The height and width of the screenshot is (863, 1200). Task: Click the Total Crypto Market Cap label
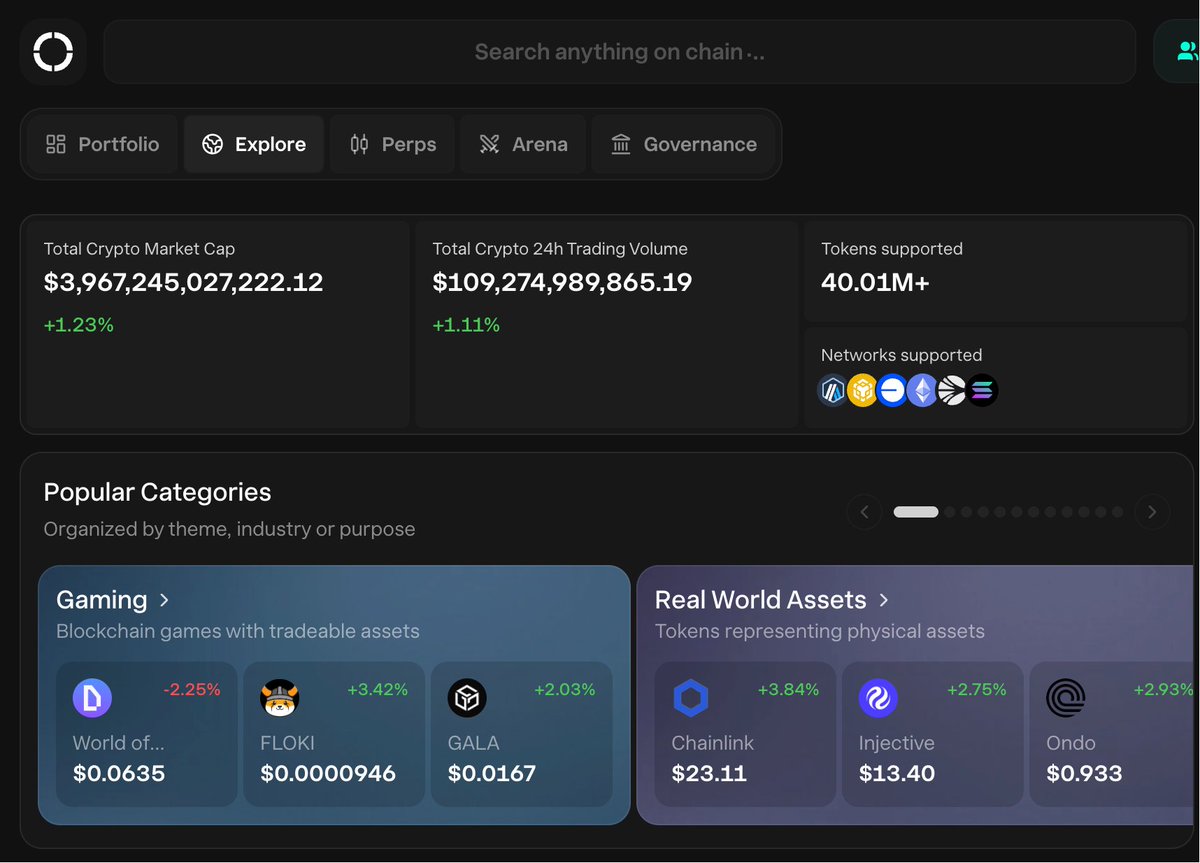click(139, 249)
